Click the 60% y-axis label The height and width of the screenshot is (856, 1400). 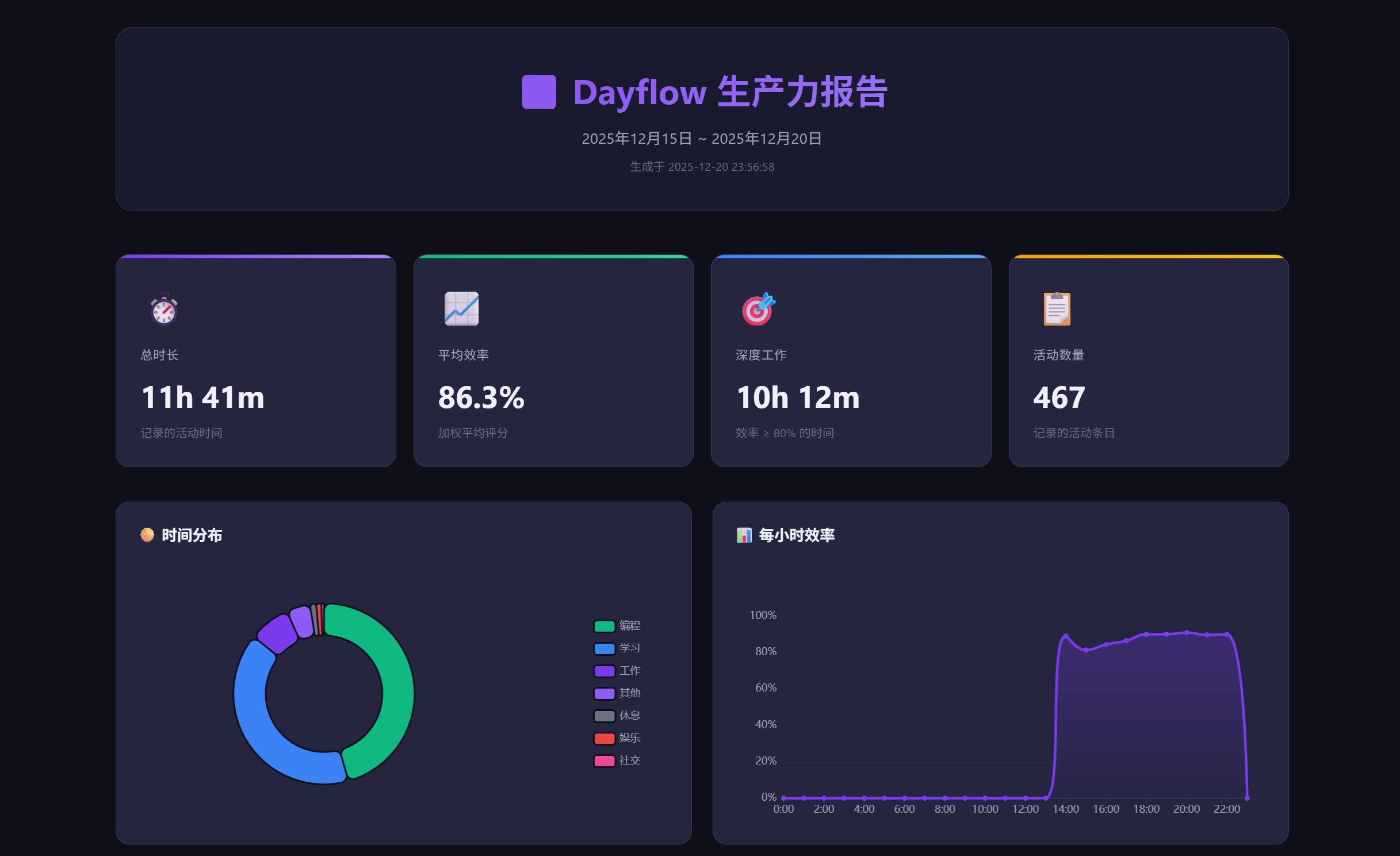766,688
